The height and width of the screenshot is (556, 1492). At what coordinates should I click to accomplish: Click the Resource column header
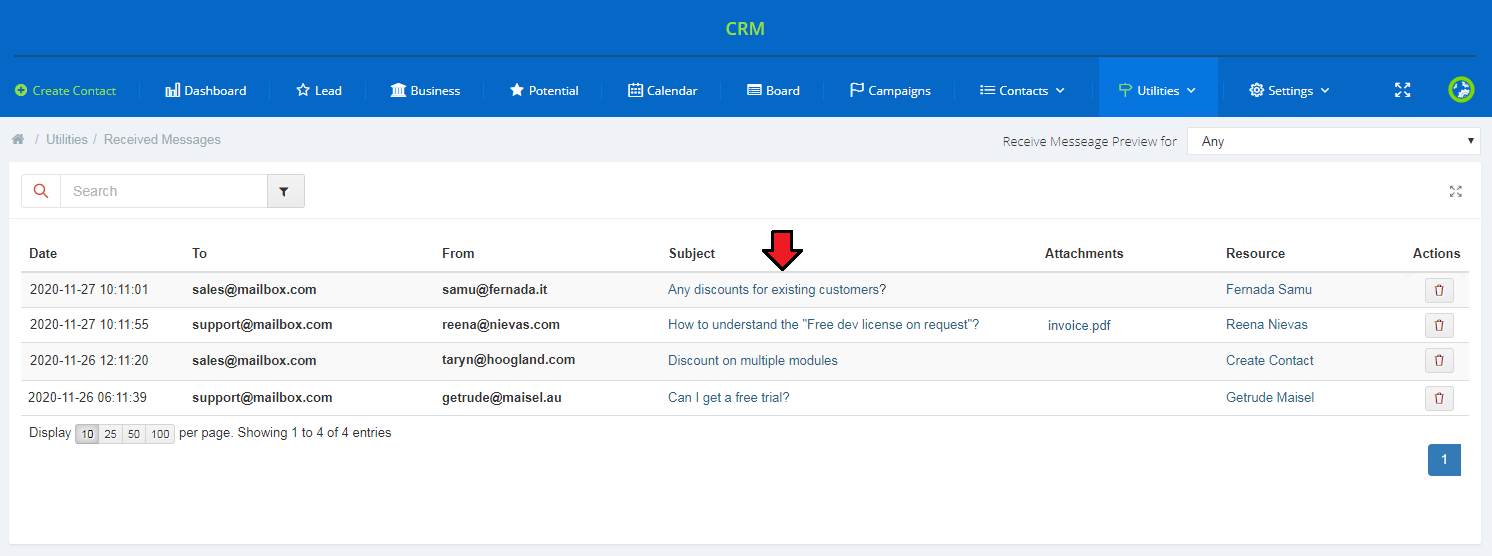(x=1255, y=254)
